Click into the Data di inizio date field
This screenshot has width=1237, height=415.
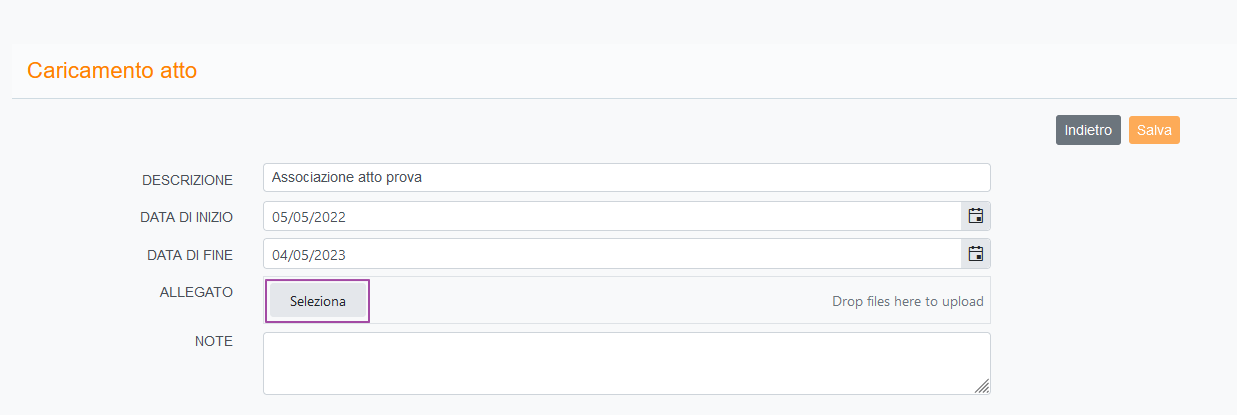tap(612, 216)
